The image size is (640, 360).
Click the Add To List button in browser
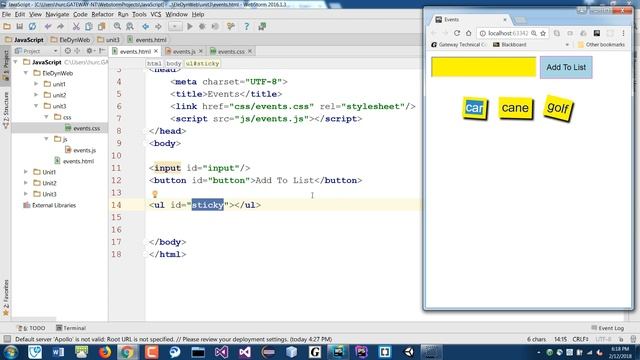[566, 67]
